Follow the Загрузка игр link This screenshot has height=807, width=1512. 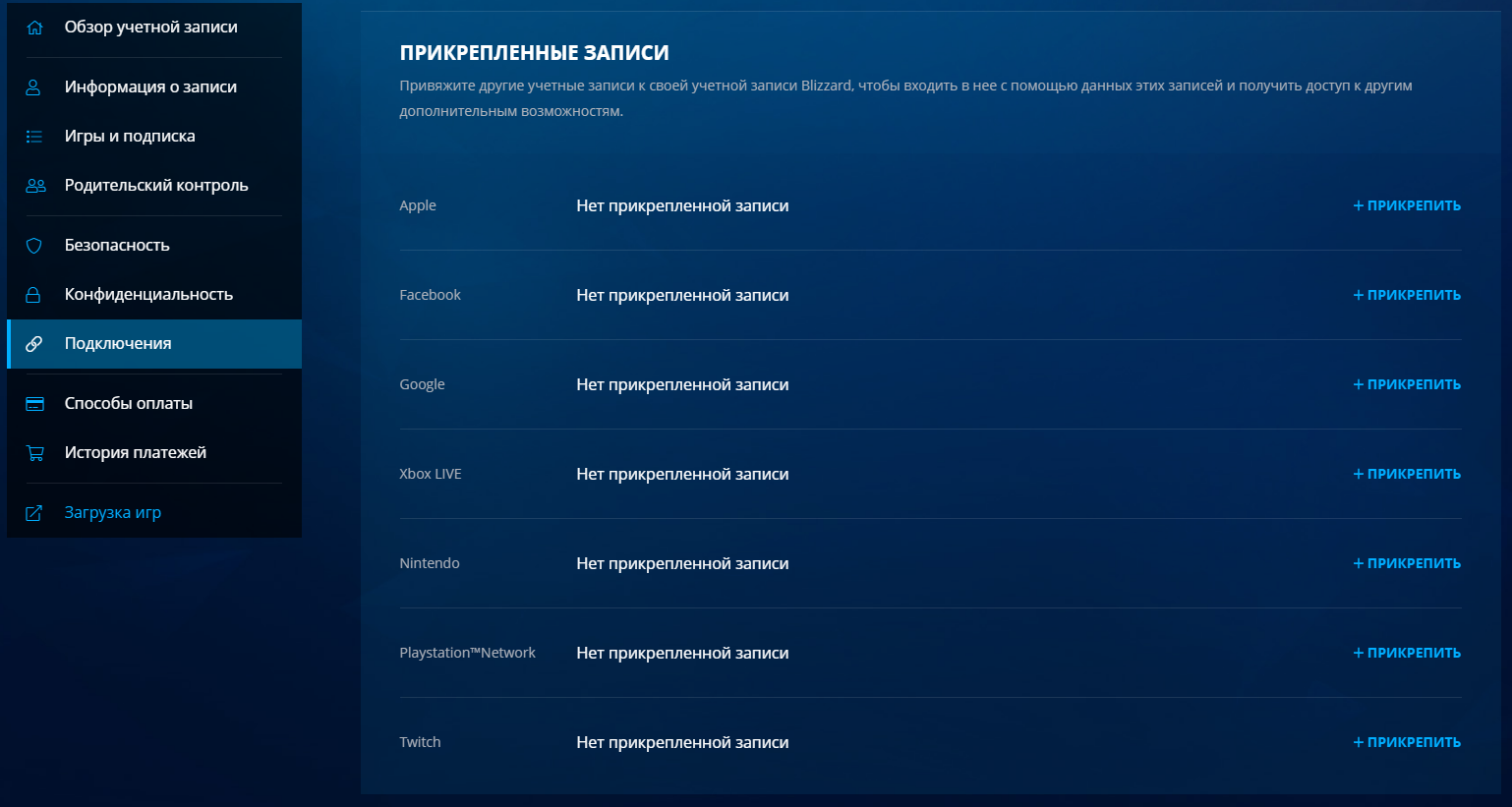click(154, 513)
